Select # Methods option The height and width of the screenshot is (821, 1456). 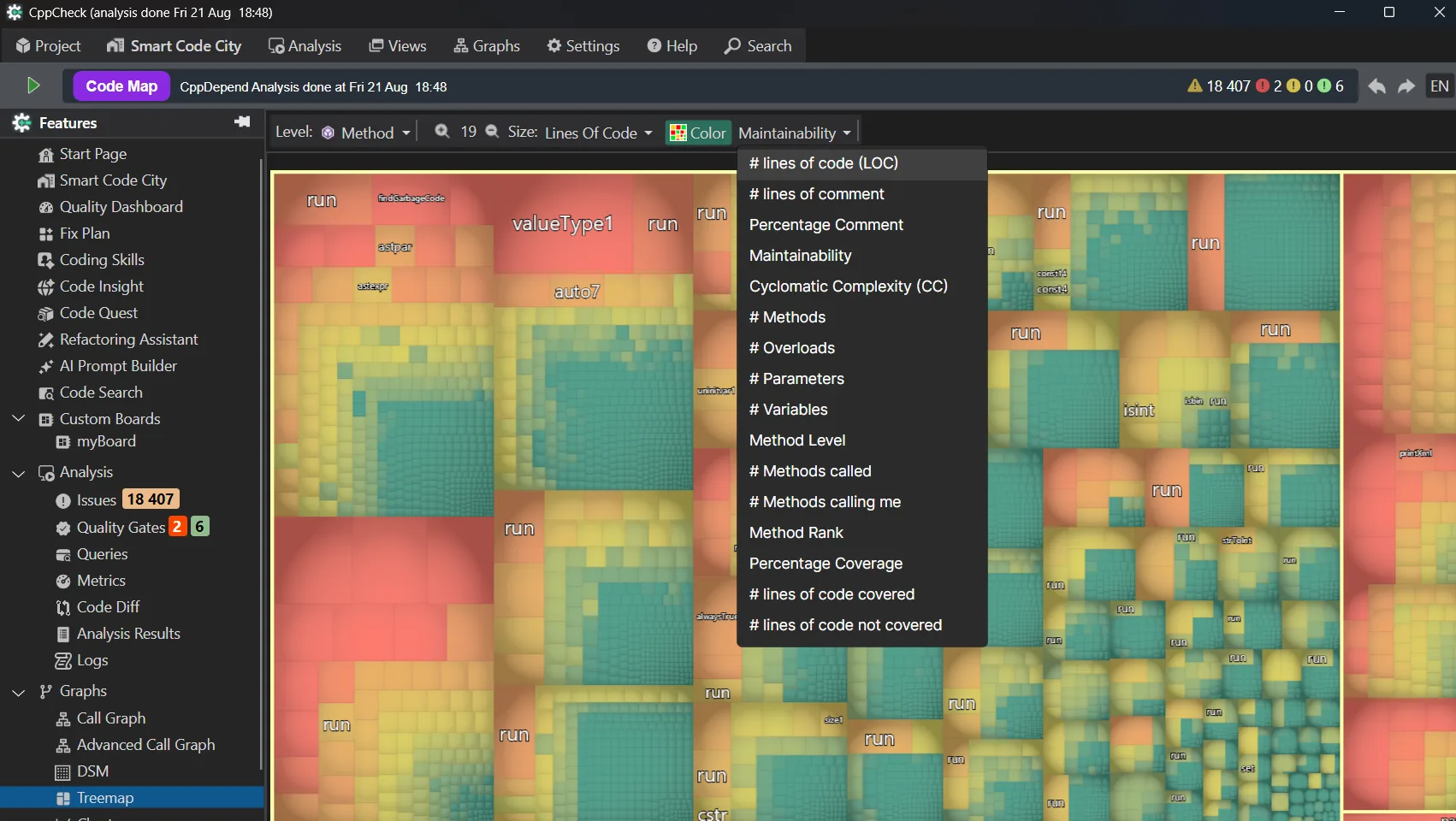pos(862,317)
